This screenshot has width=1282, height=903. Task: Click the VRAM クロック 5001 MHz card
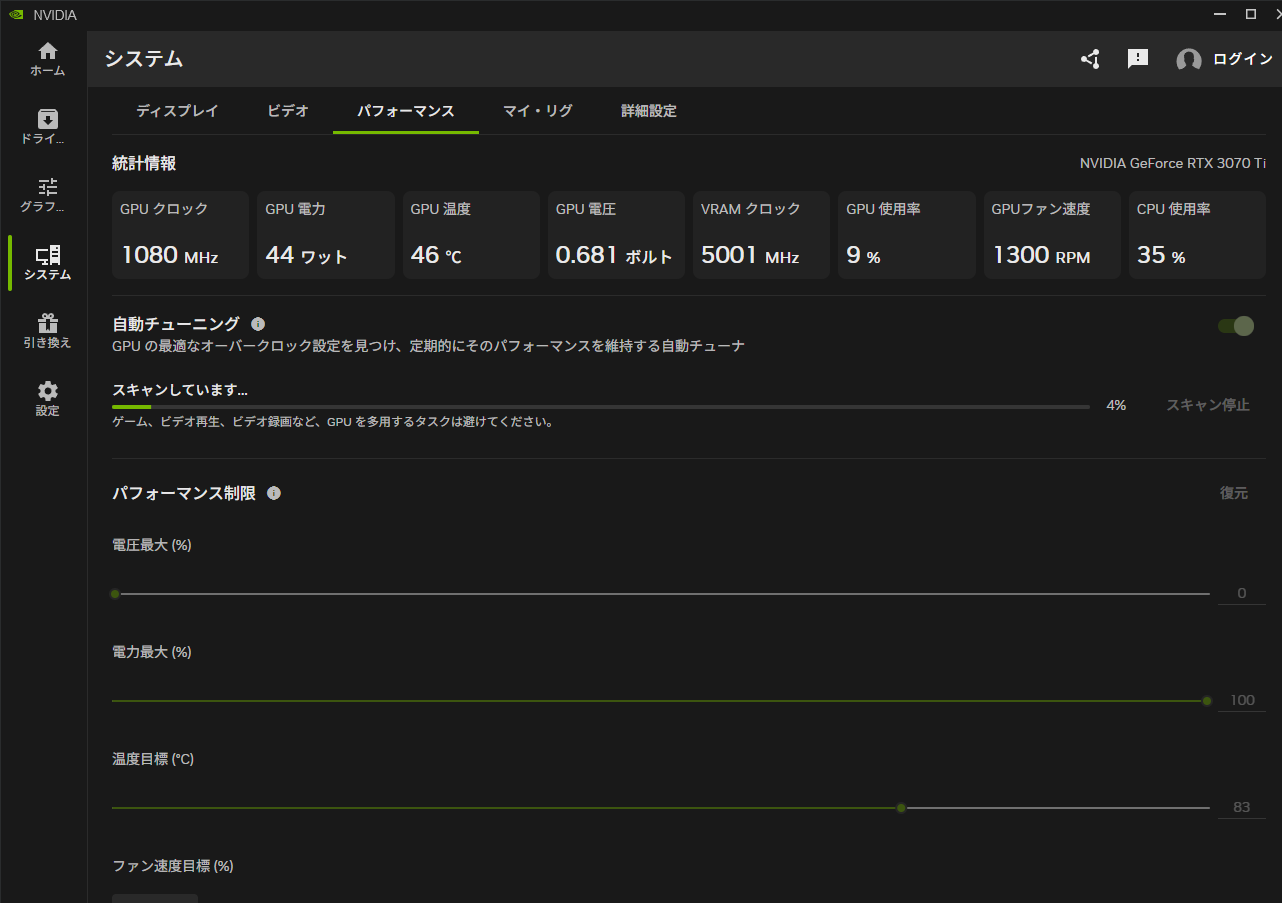point(761,235)
